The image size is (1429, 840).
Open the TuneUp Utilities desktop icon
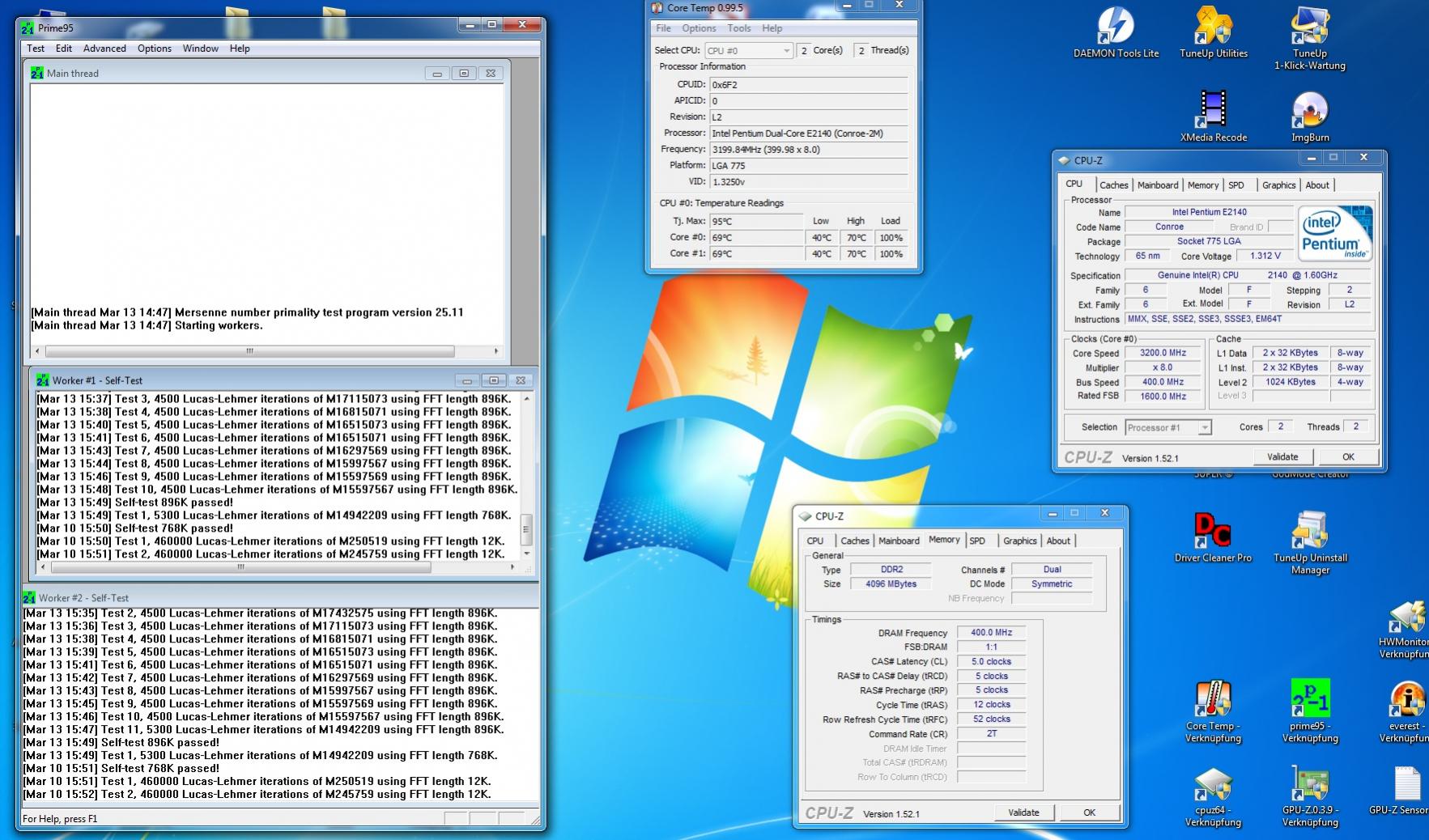(1213, 32)
